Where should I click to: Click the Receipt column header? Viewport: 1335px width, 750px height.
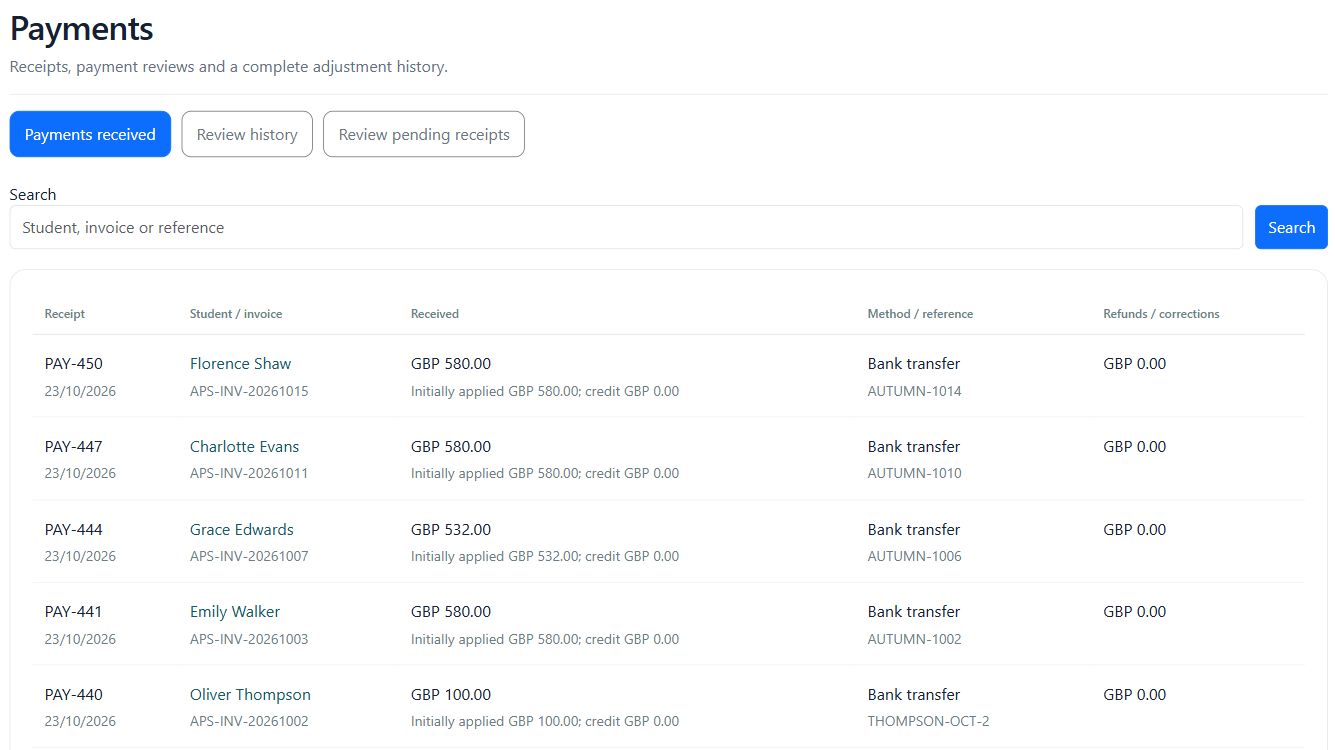(x=65, y=314)
